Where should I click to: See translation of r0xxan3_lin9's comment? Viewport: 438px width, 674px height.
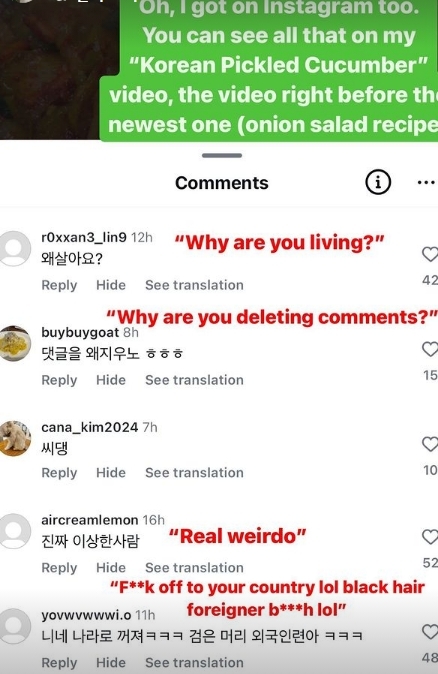coord(194,285)
